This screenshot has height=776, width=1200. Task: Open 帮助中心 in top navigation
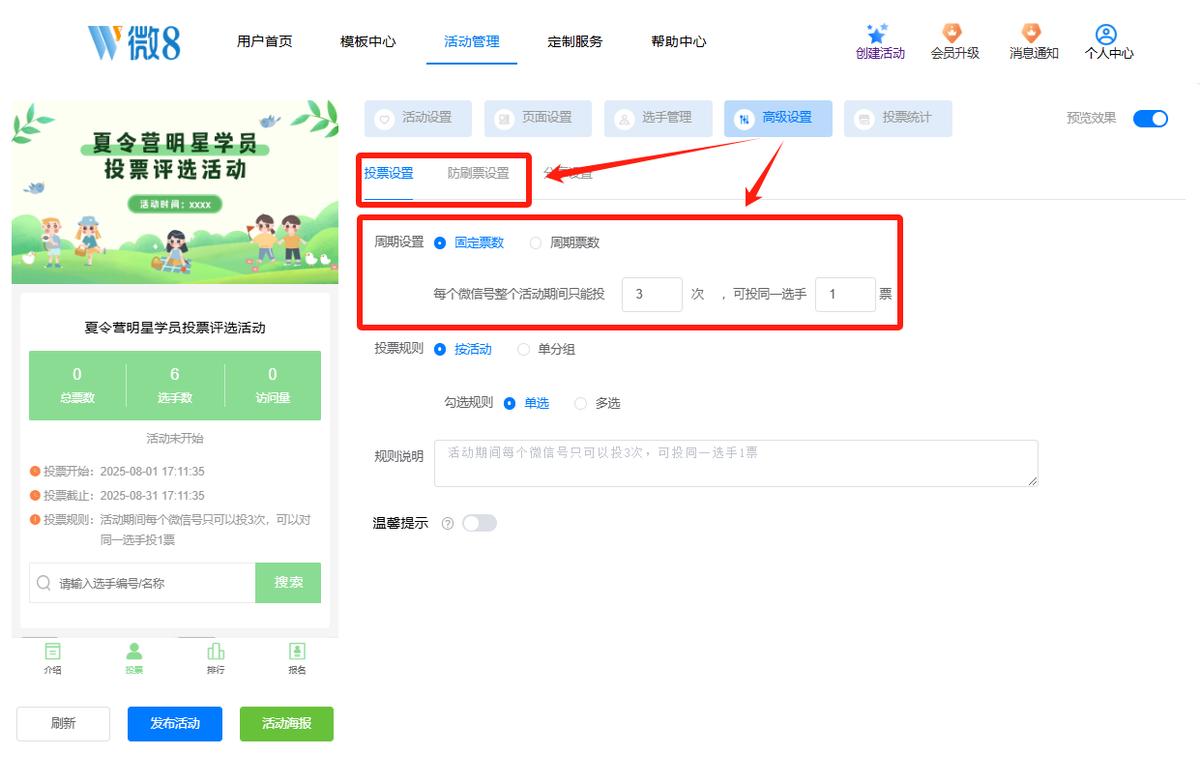pos(679,41)
